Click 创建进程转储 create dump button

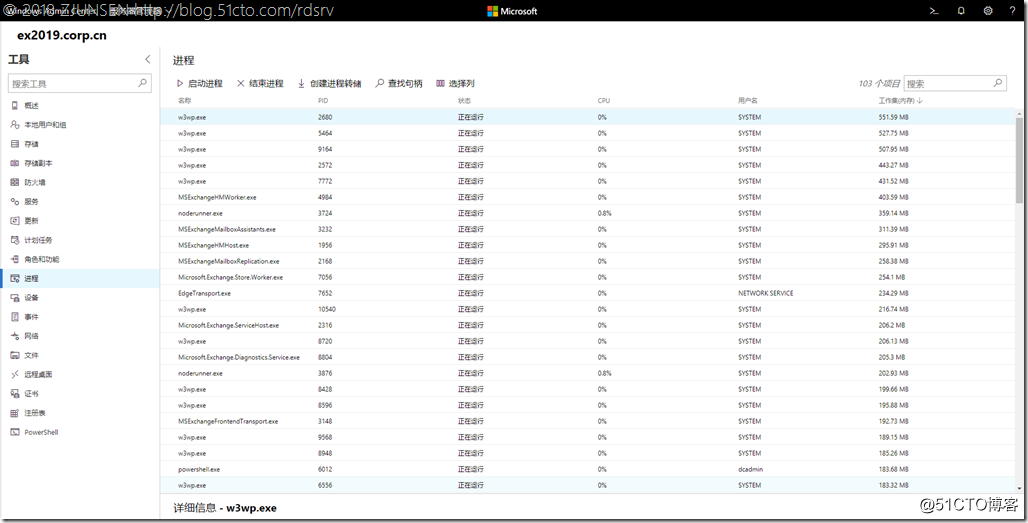[329, 83]
